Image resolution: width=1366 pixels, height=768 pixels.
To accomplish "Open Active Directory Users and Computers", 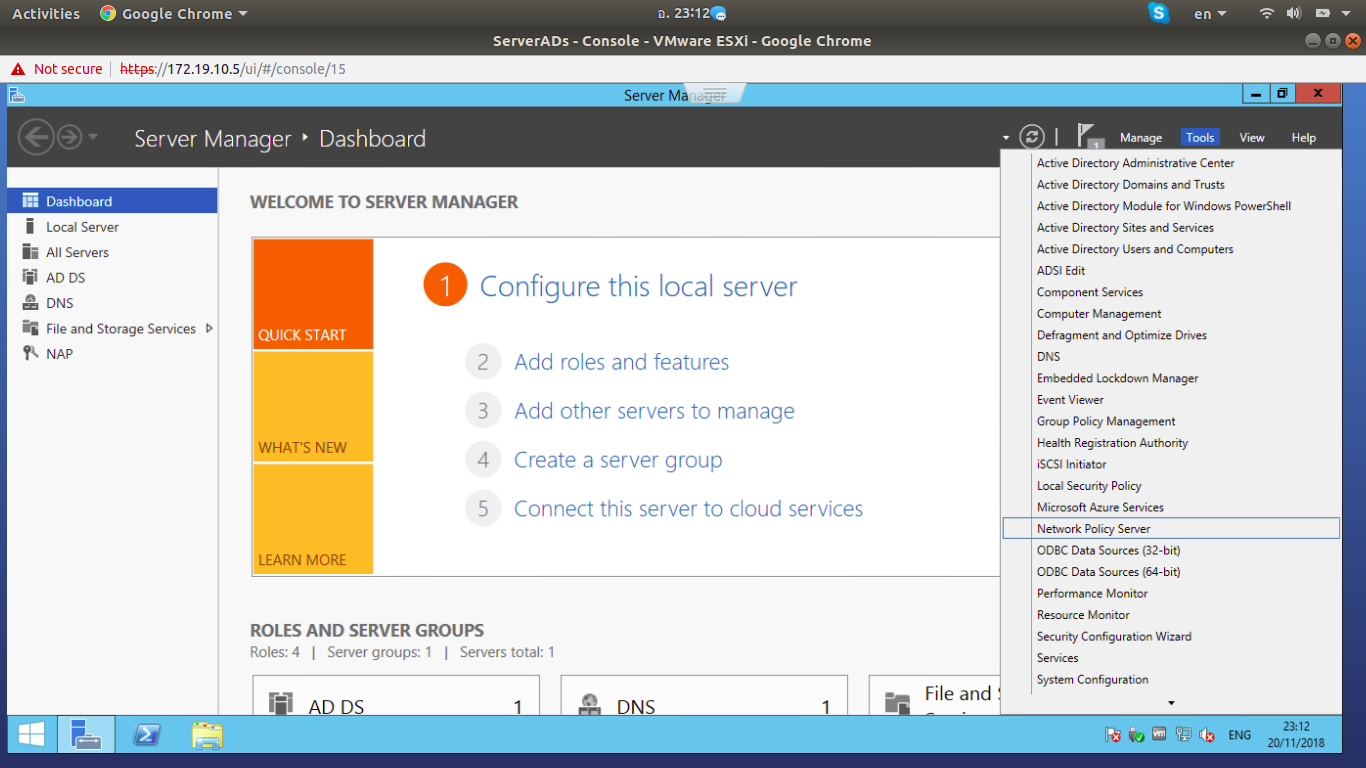I will [x=1171, y=249].
